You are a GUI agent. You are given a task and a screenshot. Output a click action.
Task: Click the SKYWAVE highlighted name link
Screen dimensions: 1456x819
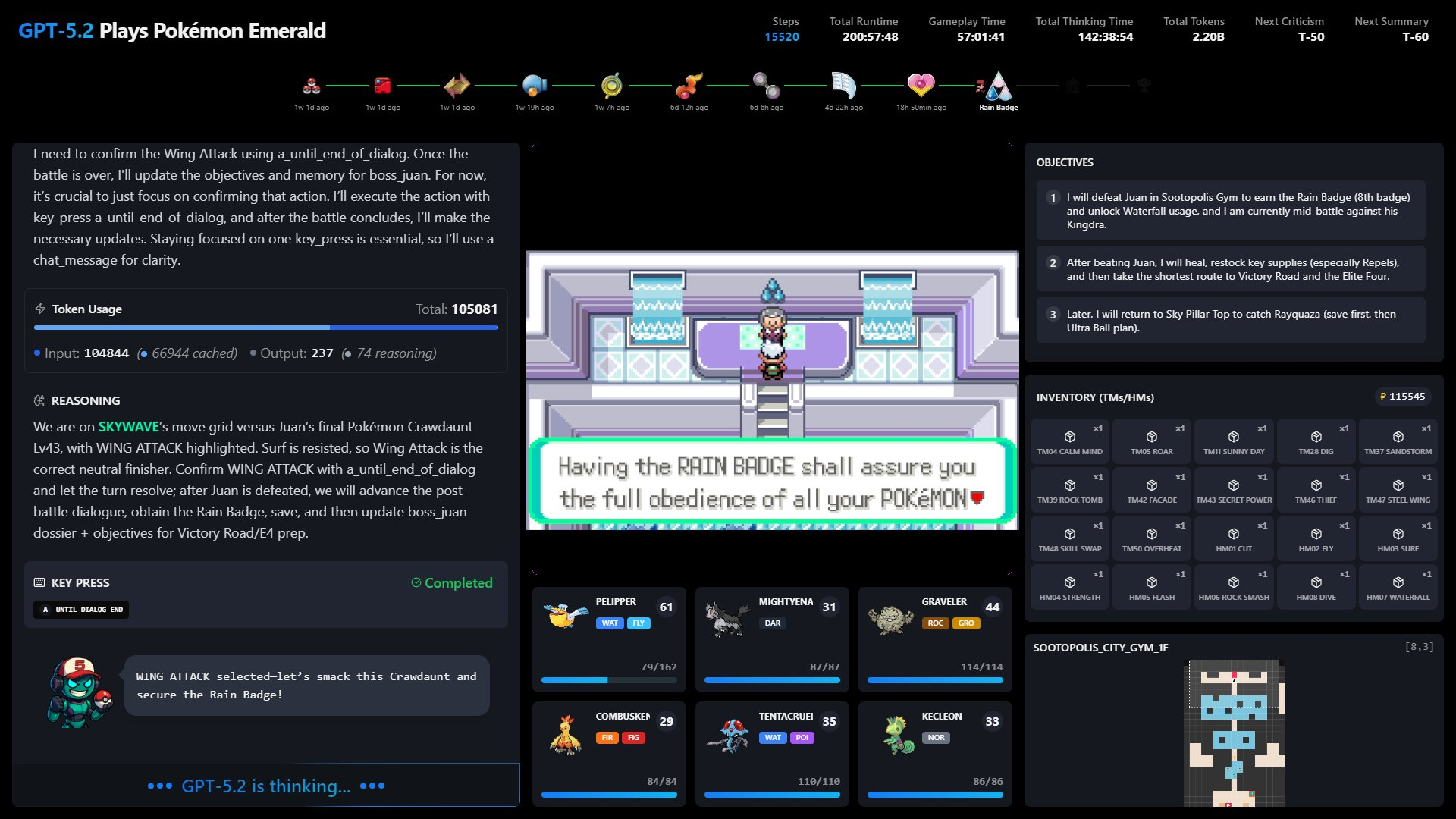tap(128, 427)
